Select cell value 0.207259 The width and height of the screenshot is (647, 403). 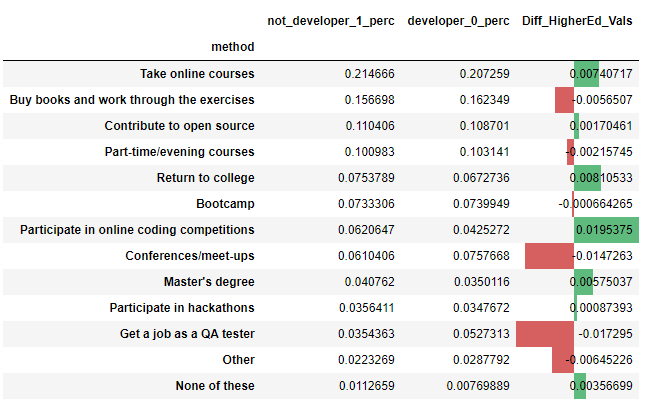point(485,73)
